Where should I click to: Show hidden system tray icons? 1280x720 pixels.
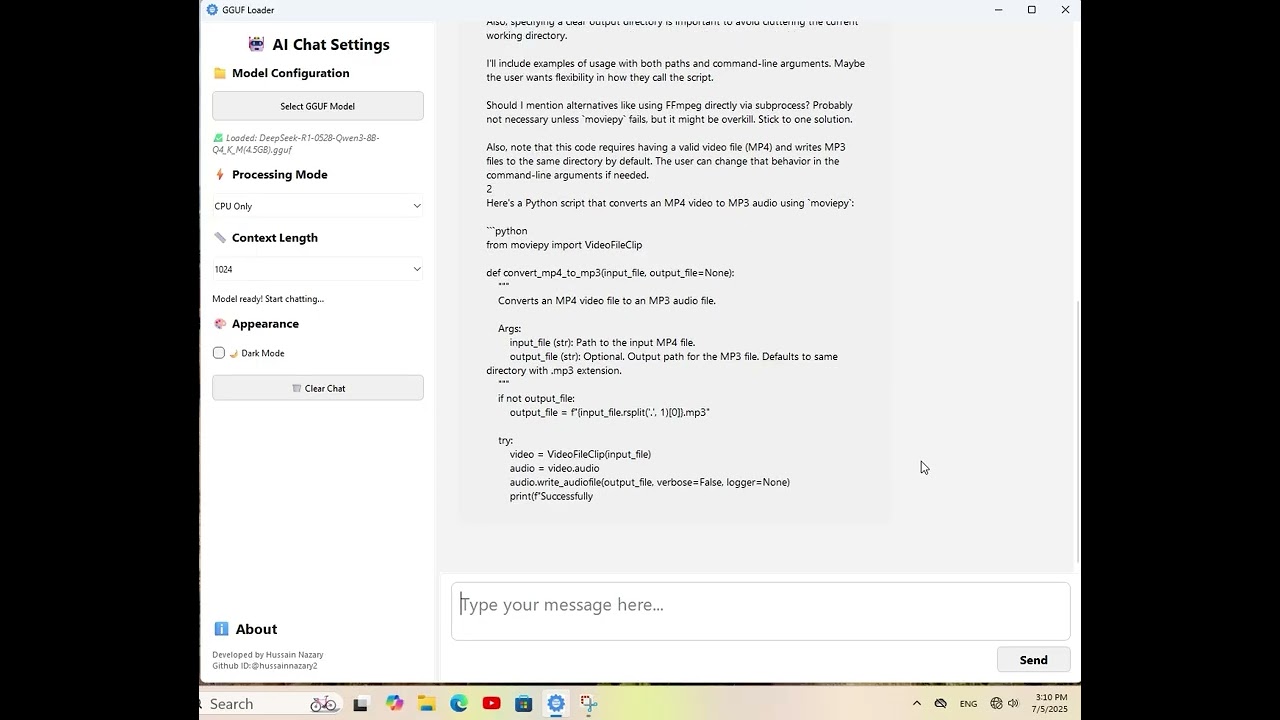coord(916,704)
